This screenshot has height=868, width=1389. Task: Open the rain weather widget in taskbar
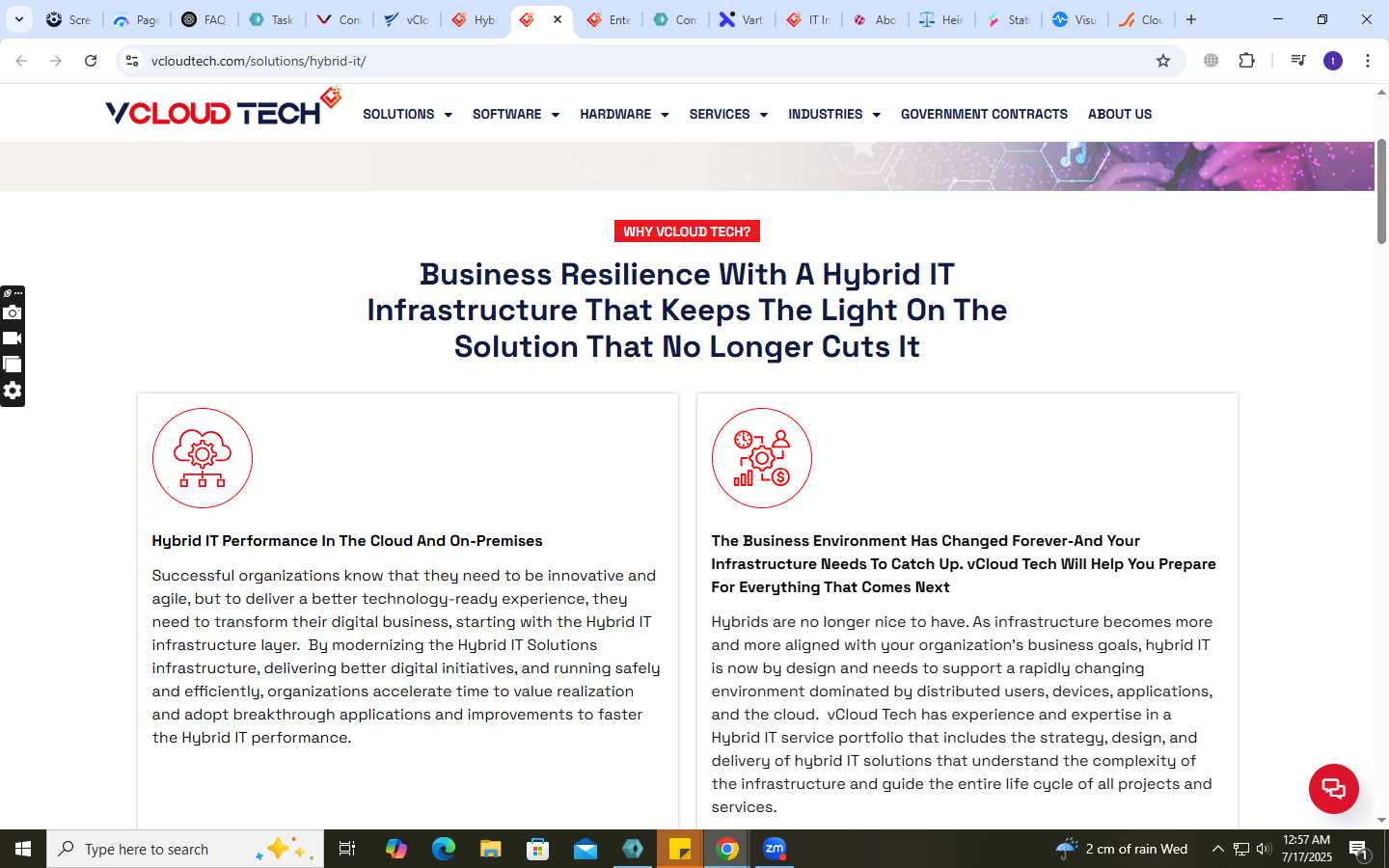tap(1122, 849)
